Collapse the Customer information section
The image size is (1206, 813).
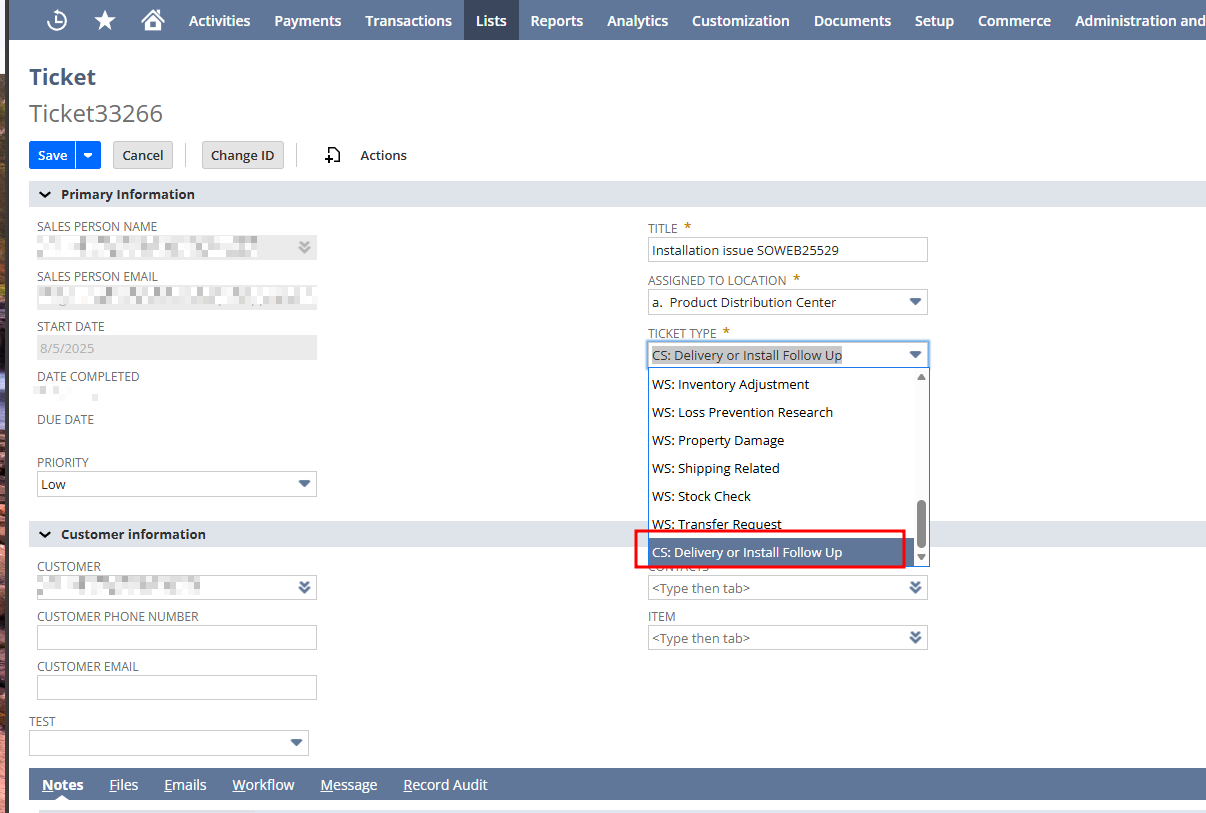coord(44,534)
